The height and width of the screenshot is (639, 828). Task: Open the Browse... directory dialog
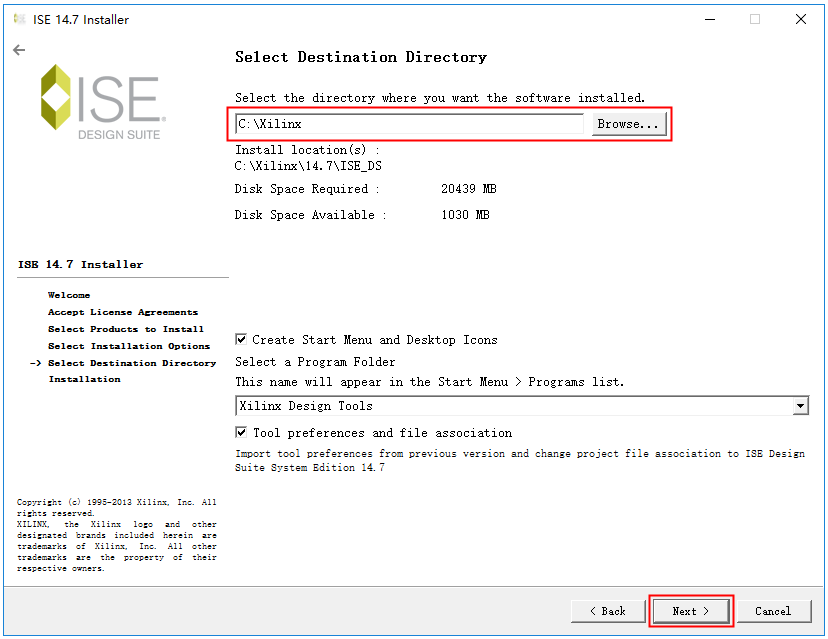pyautogui.click(x=628, y=124)
